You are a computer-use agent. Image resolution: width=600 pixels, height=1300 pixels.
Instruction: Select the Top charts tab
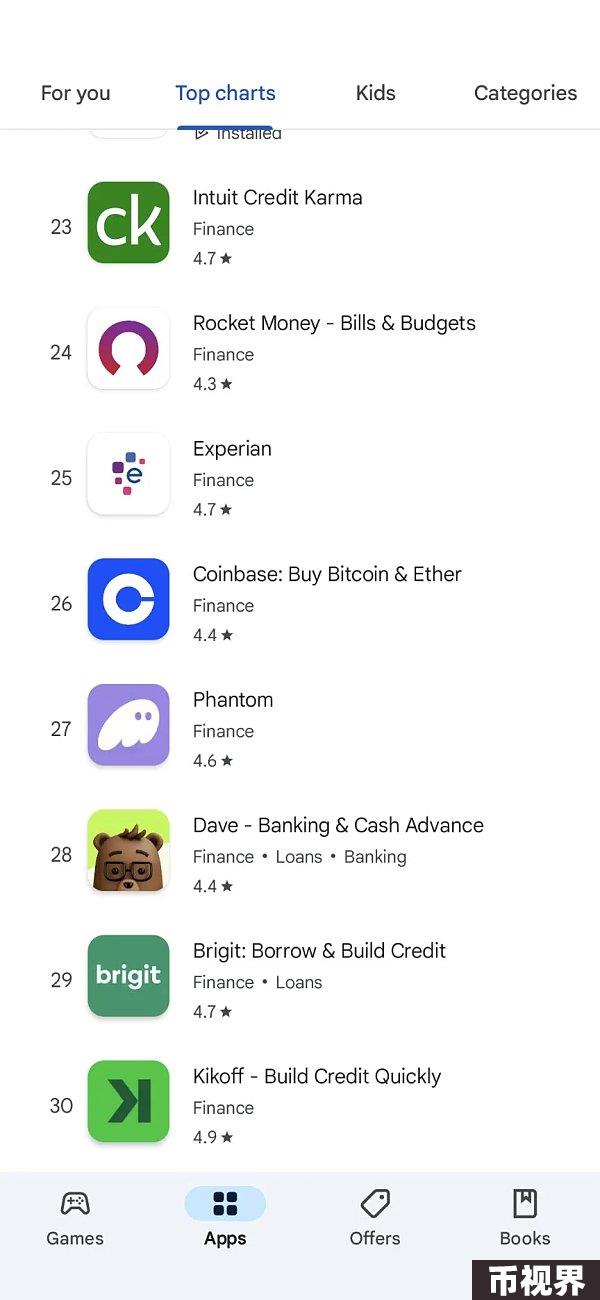(225, 93)
